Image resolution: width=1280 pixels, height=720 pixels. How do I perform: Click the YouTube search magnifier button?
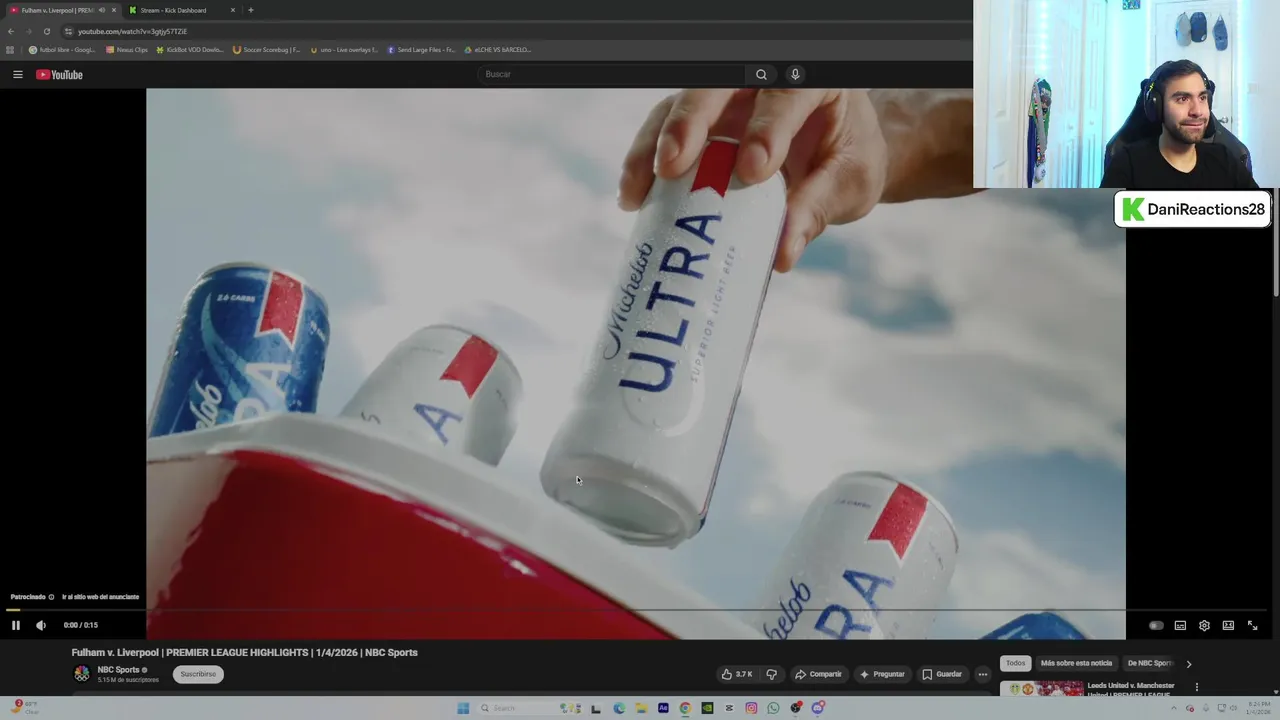coord(761,74)
